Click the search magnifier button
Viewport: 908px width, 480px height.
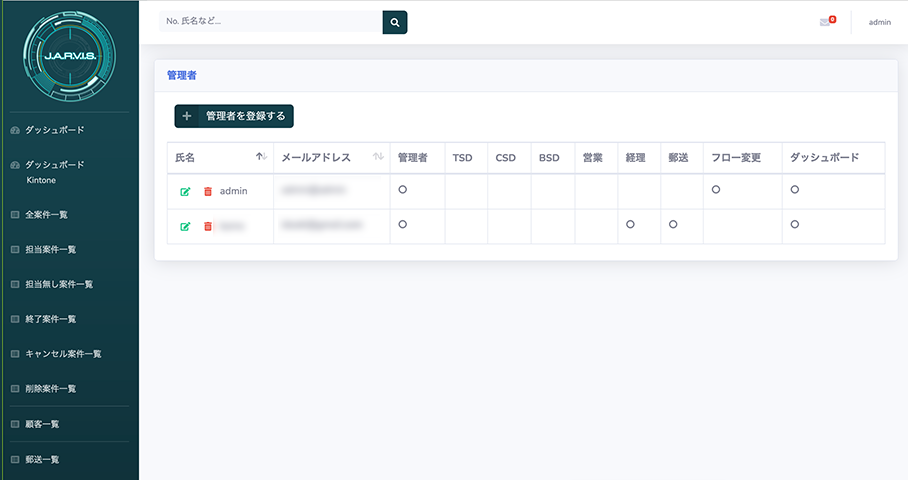395,22
